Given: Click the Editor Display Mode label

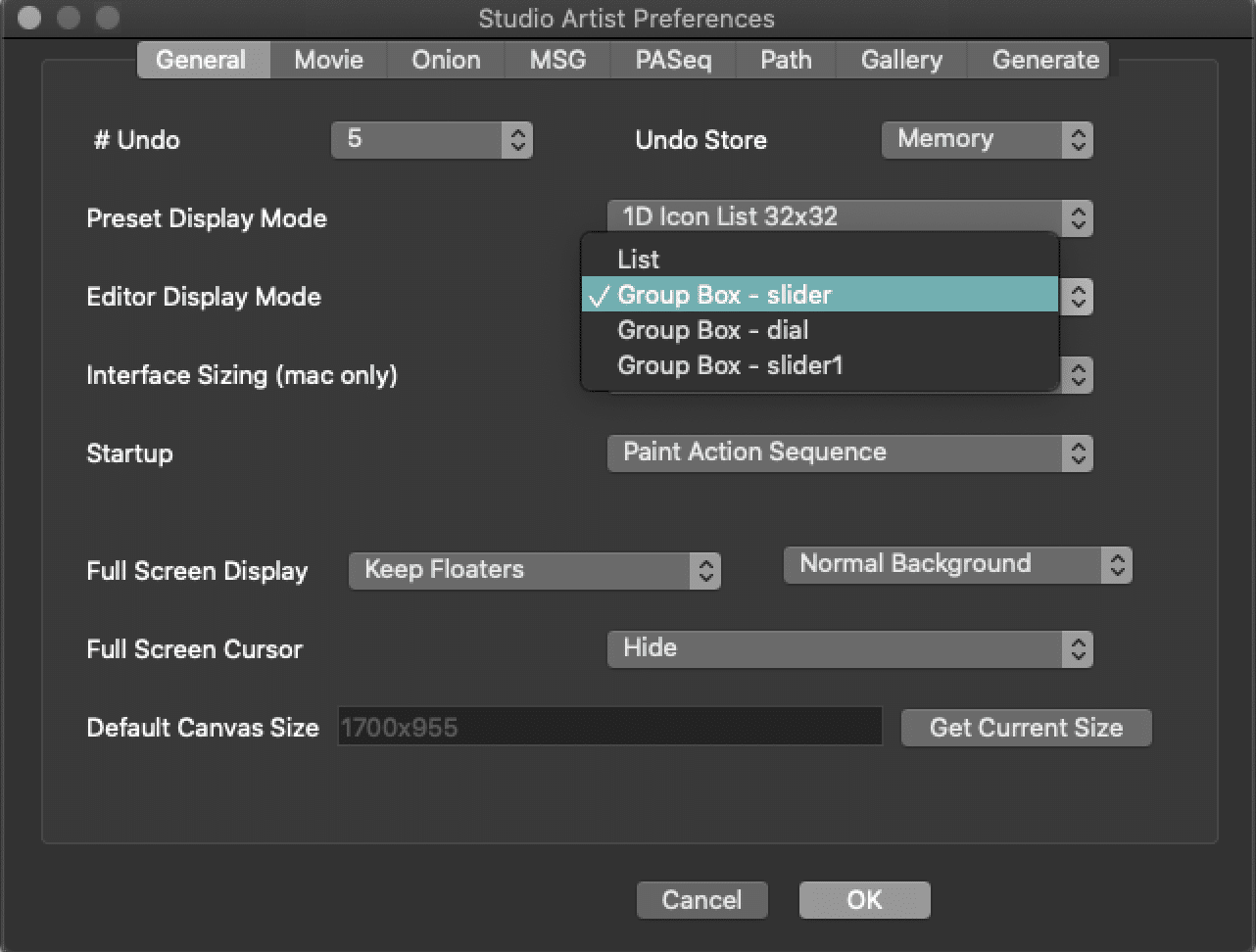Looking at the screenshot, I should (x=204, y=297).
